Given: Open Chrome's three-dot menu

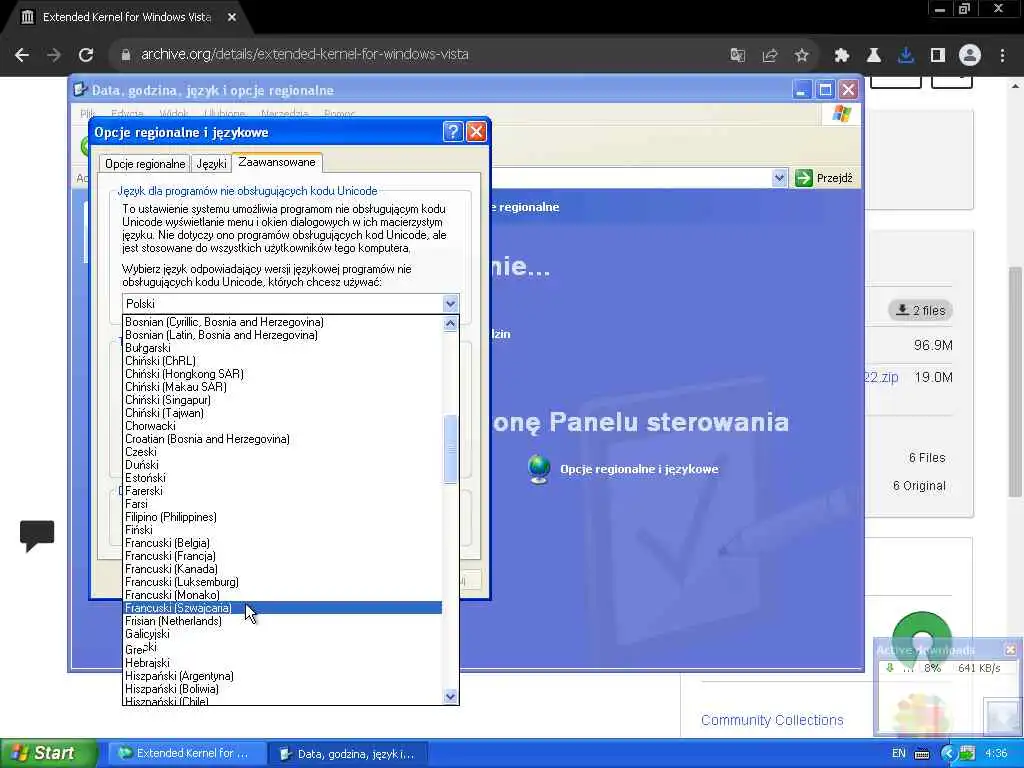Looking at the screenshot, I should pos(1002,55).
